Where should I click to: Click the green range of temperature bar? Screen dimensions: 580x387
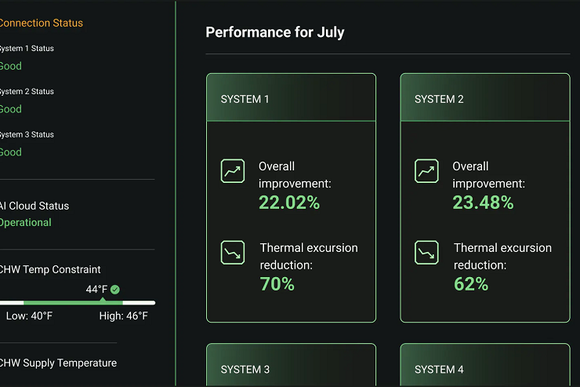[x=73, y=303]
